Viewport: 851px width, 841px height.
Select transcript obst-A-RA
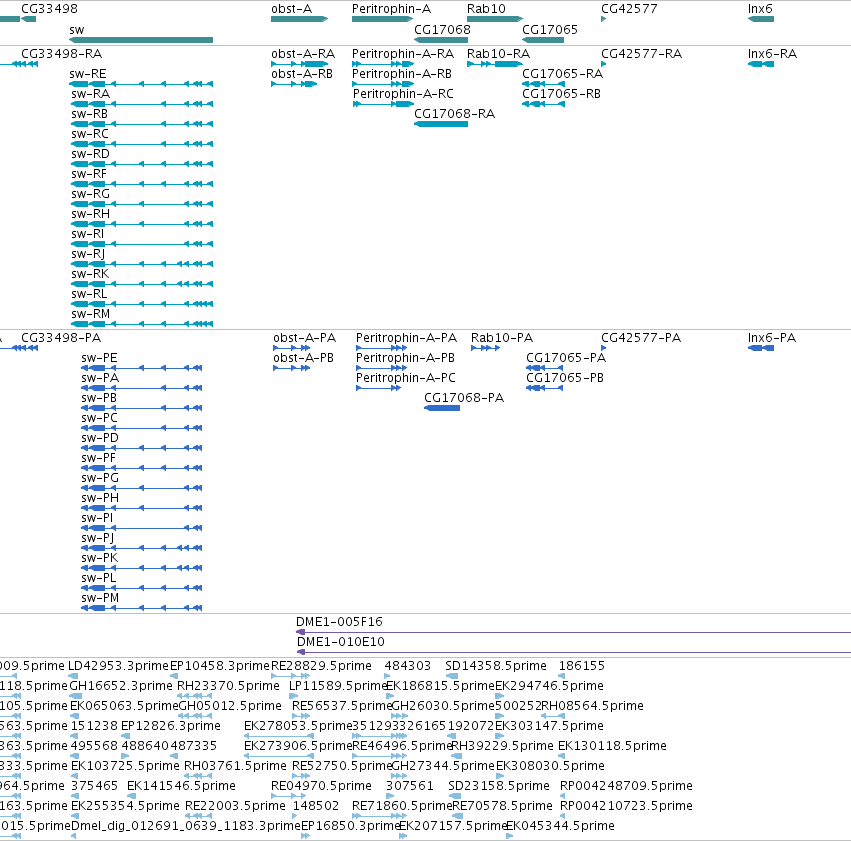click(300, 64)
